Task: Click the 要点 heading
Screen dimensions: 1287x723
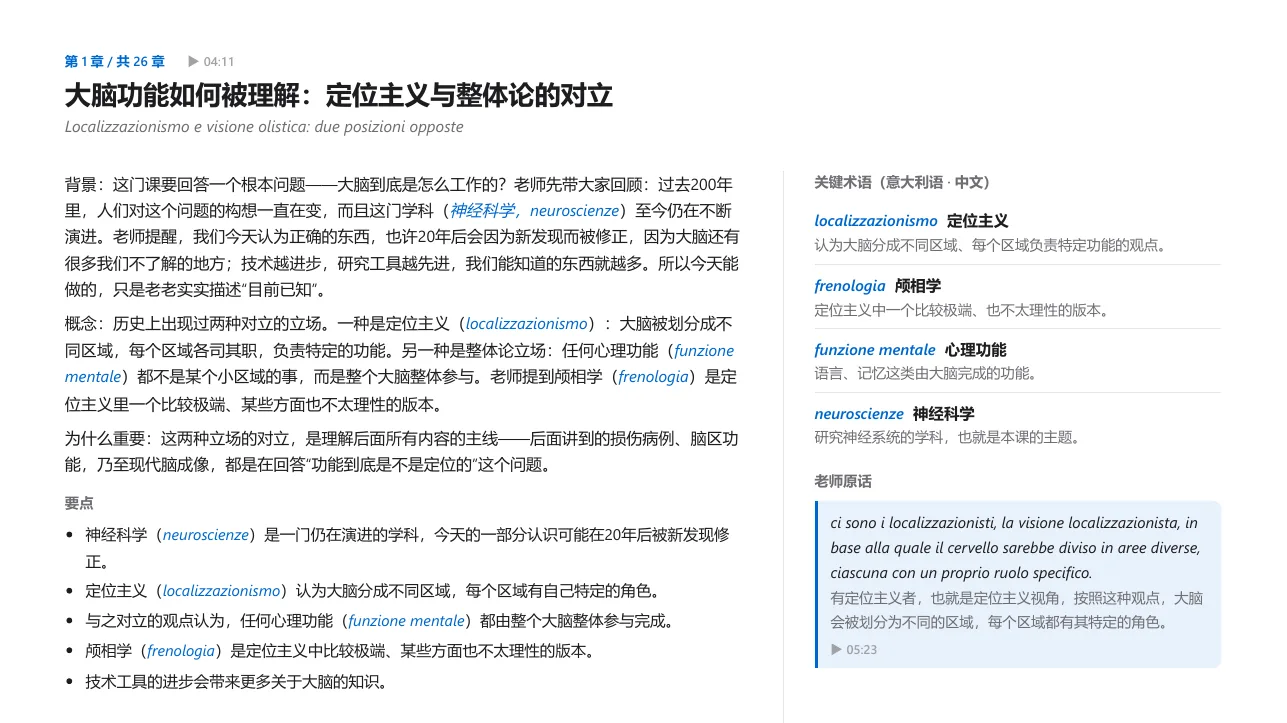Action: tap(79, 503)
